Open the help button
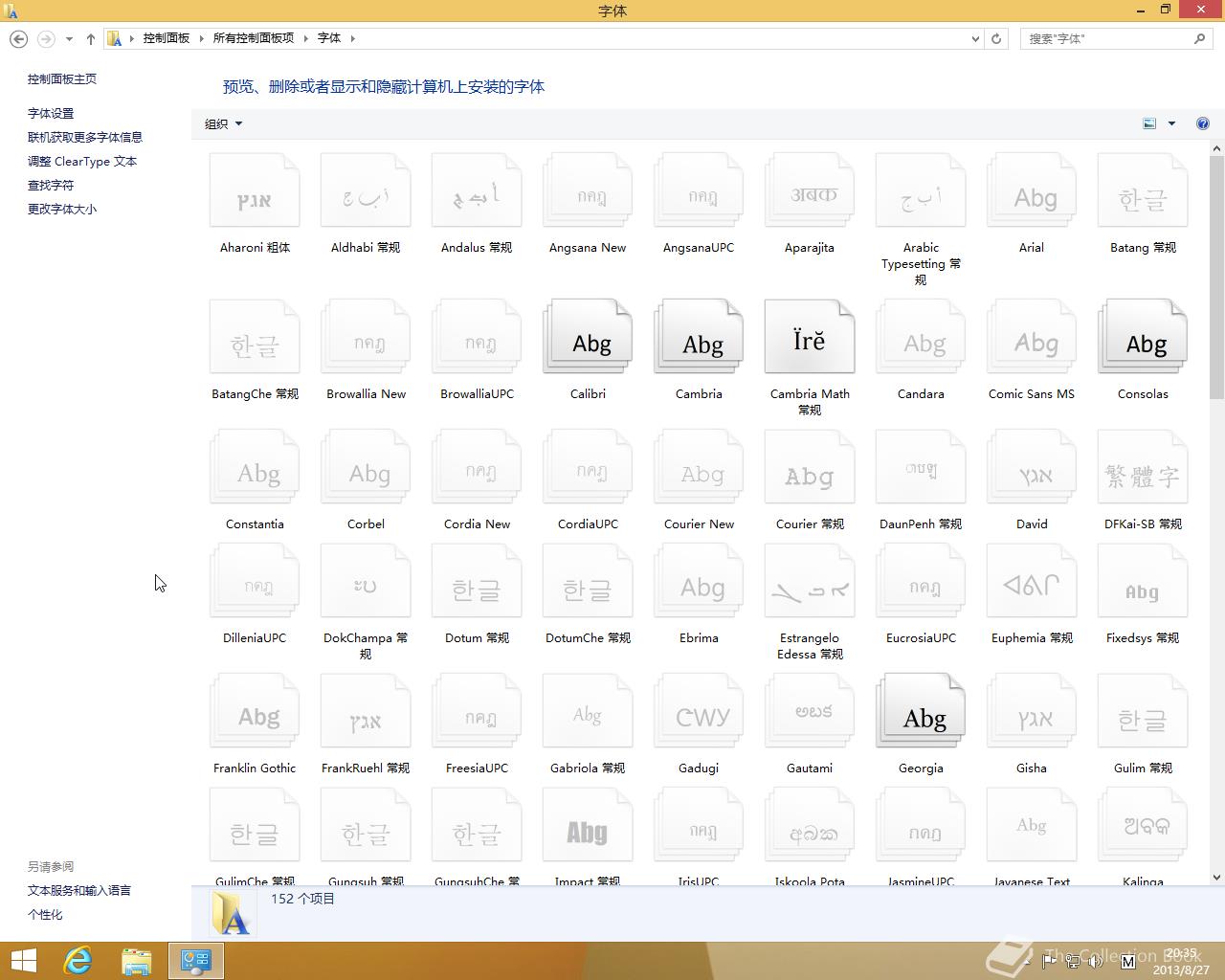 [1203, 123]
